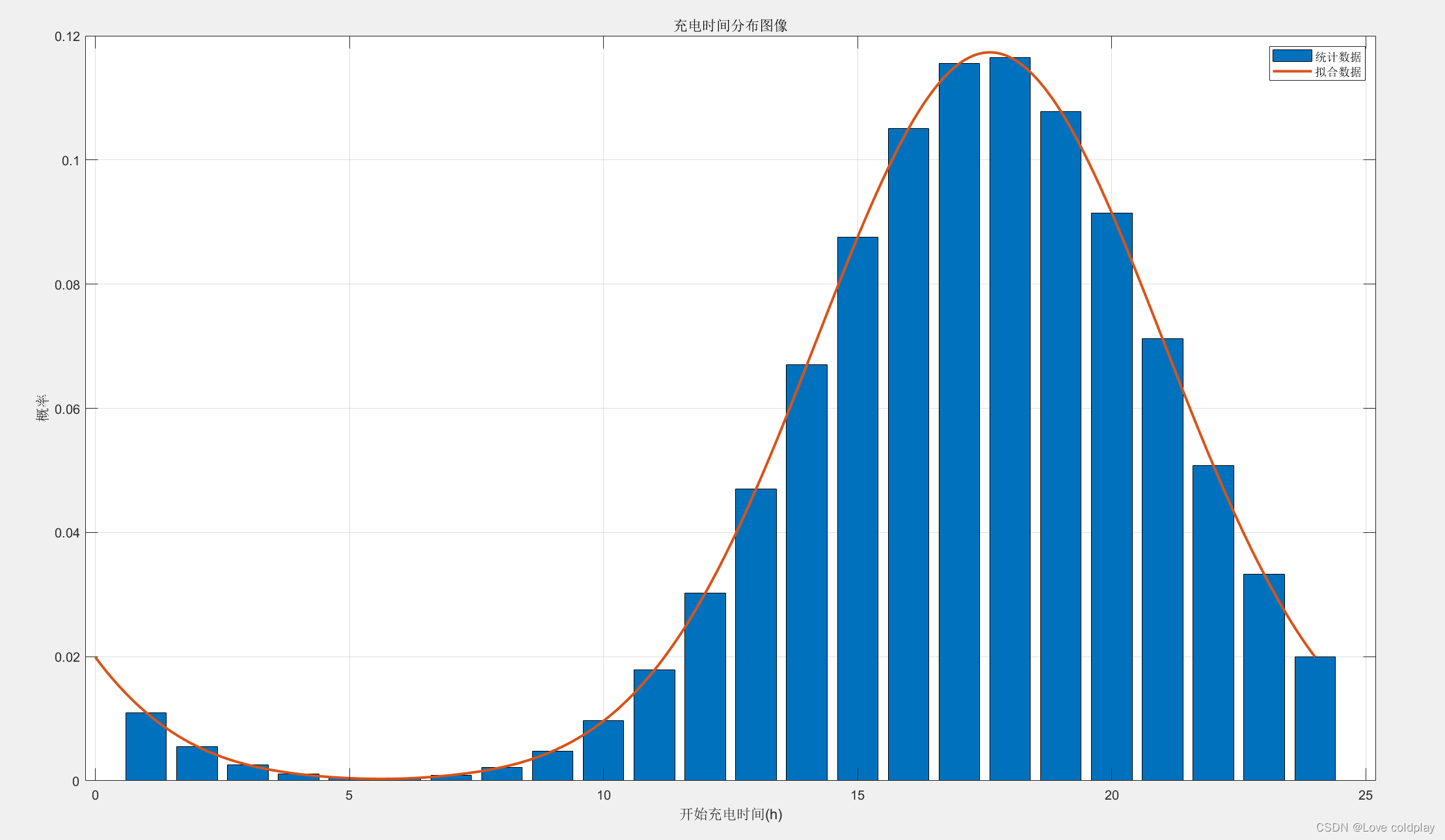The width and height of the screenshot is (1445, 840).
Task: Click the bar at hour 11
Action: [655, 725]
